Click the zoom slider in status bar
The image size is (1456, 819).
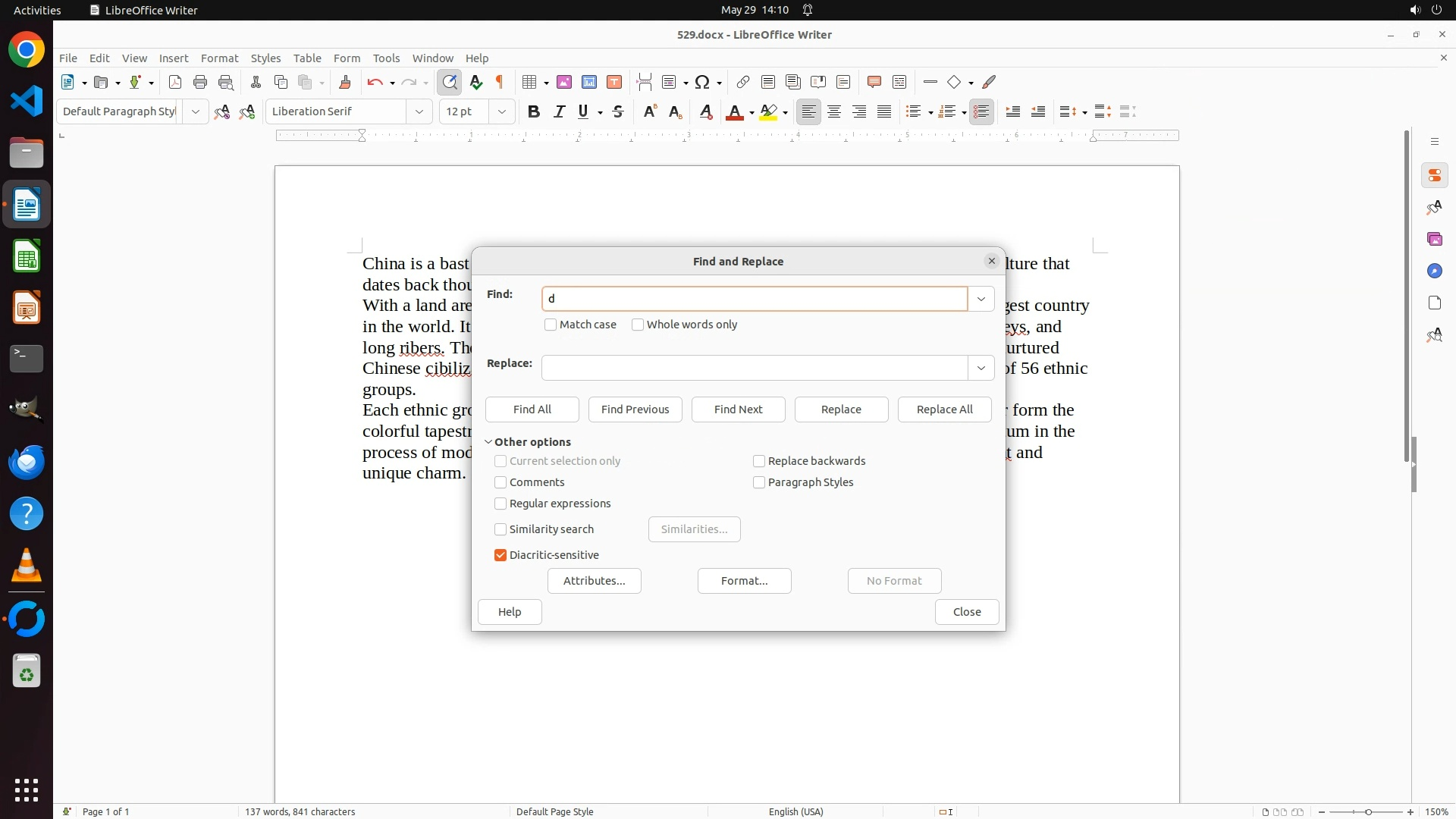1368,811
